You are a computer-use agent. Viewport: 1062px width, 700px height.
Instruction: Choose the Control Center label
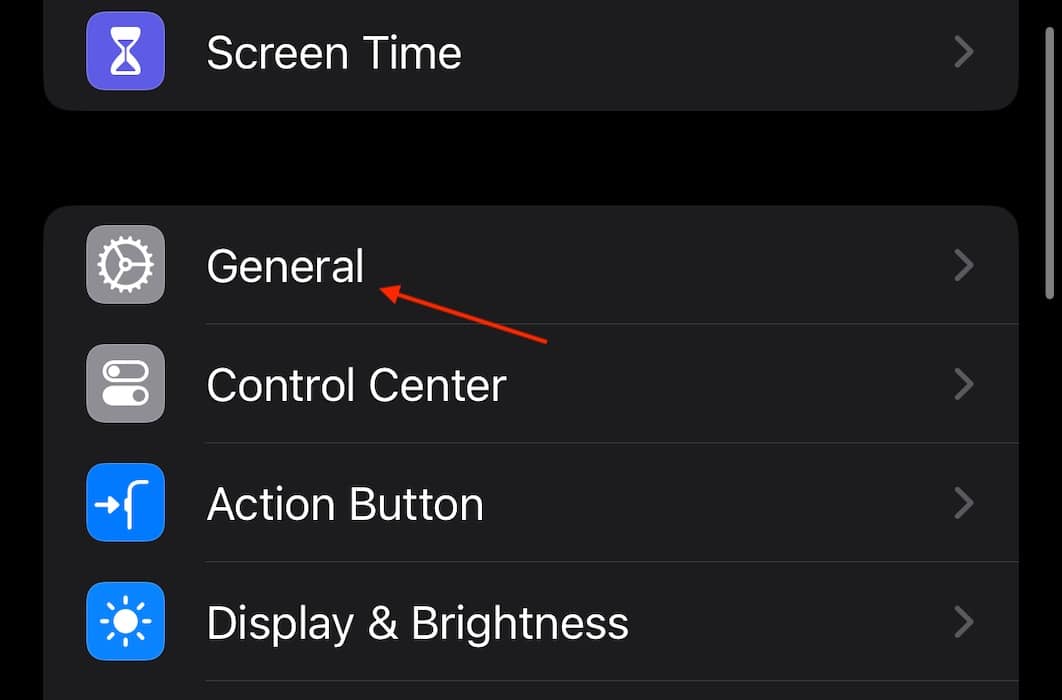click(356, 385)
